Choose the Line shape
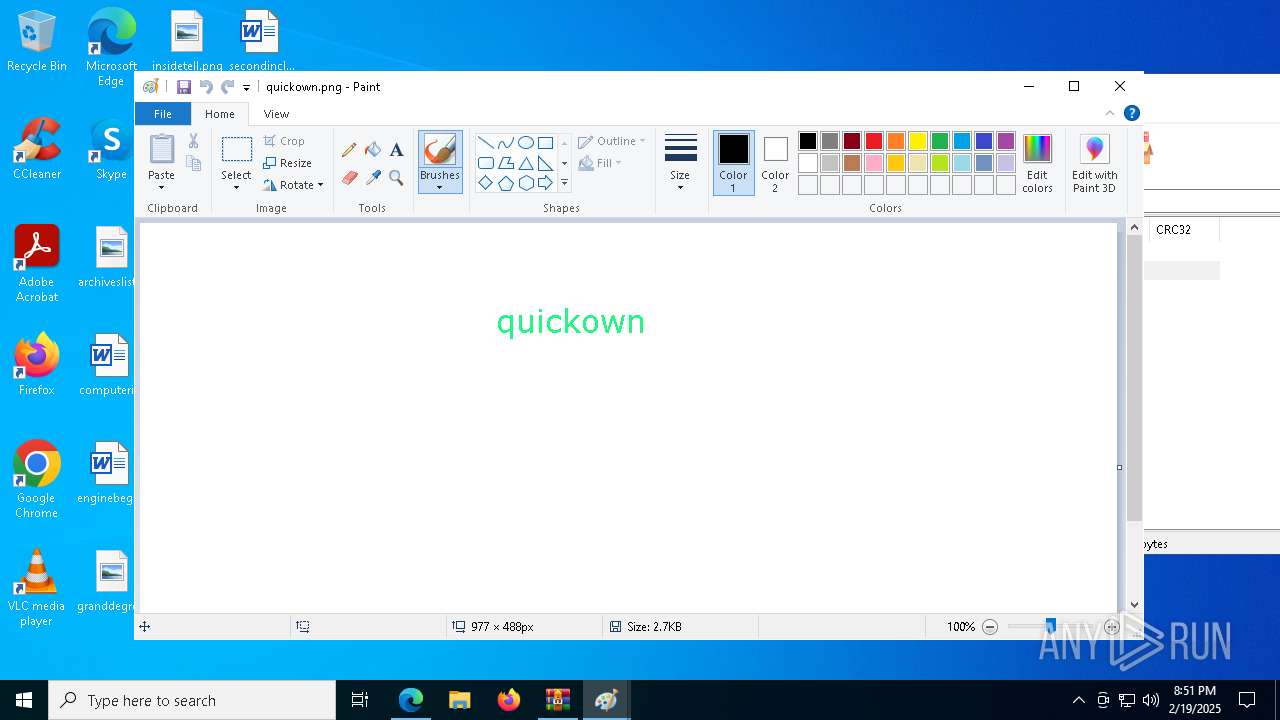 485,142
